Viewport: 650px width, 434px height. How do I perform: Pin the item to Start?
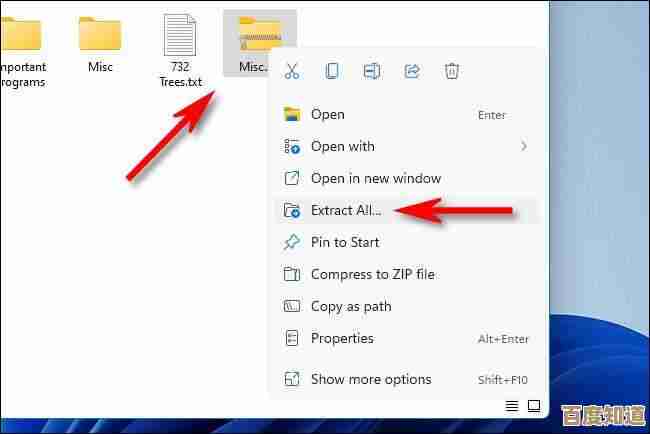345,242
